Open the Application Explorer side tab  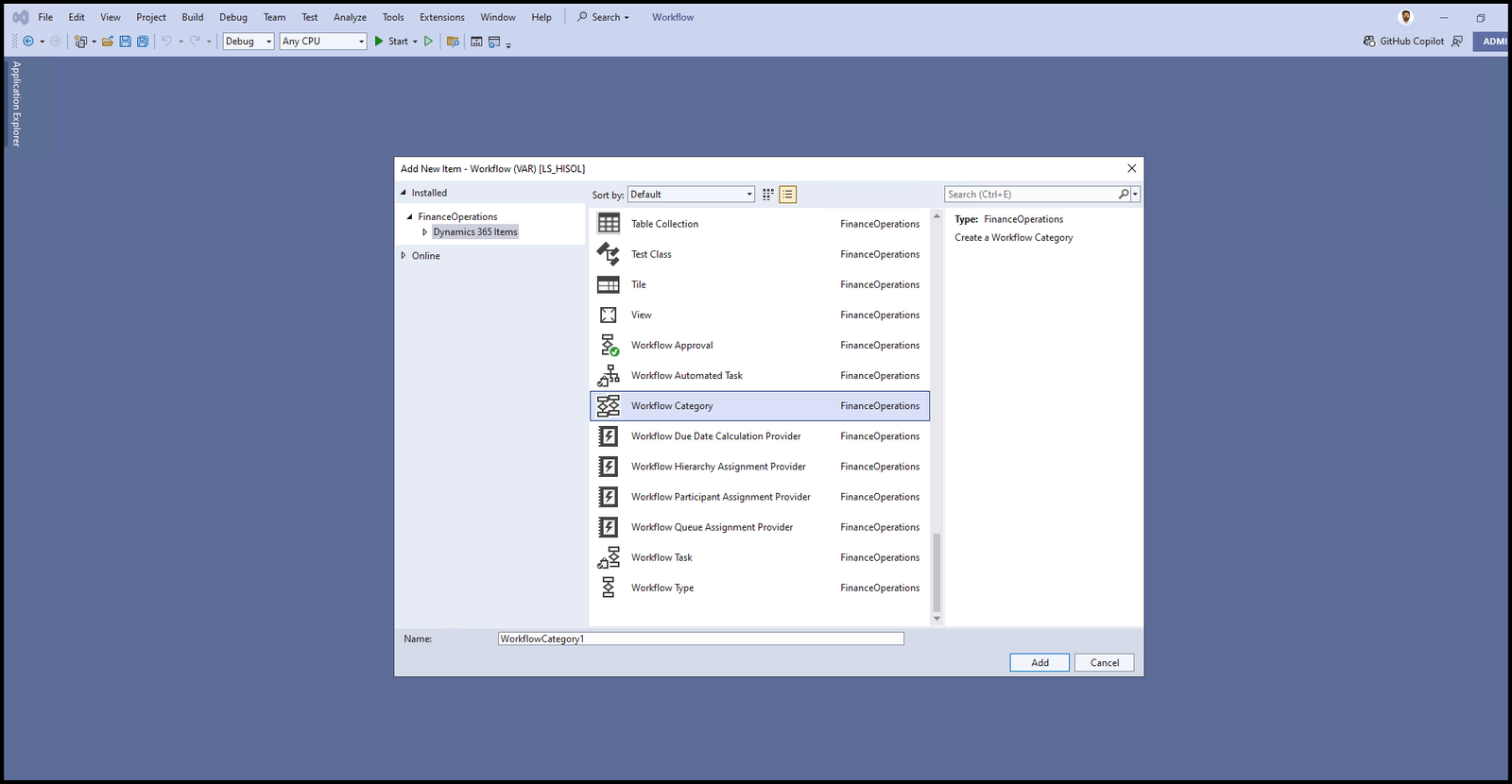[15, 103]
